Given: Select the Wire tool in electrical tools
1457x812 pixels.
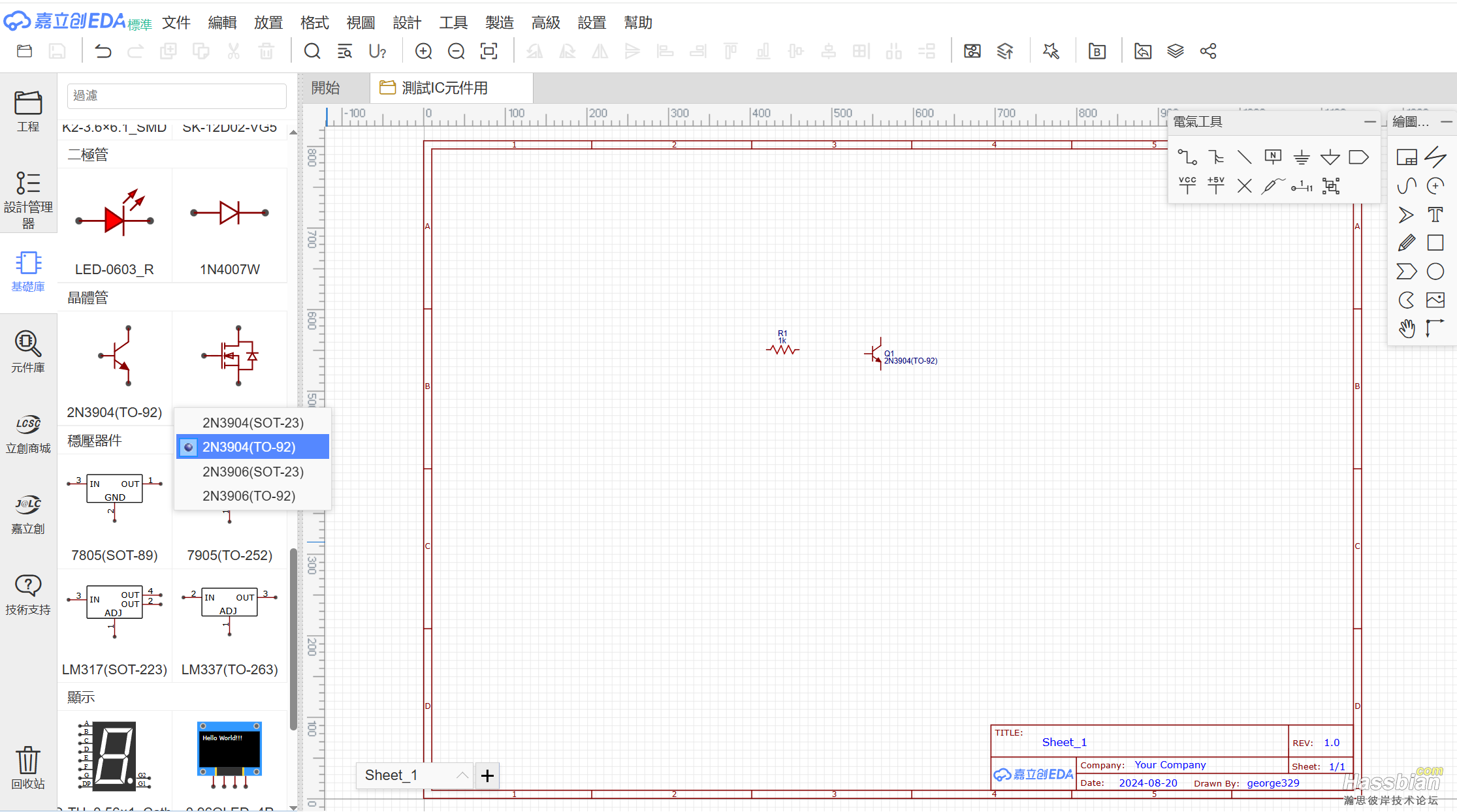Looking at the screenshot, I should tap(1187, 157).
